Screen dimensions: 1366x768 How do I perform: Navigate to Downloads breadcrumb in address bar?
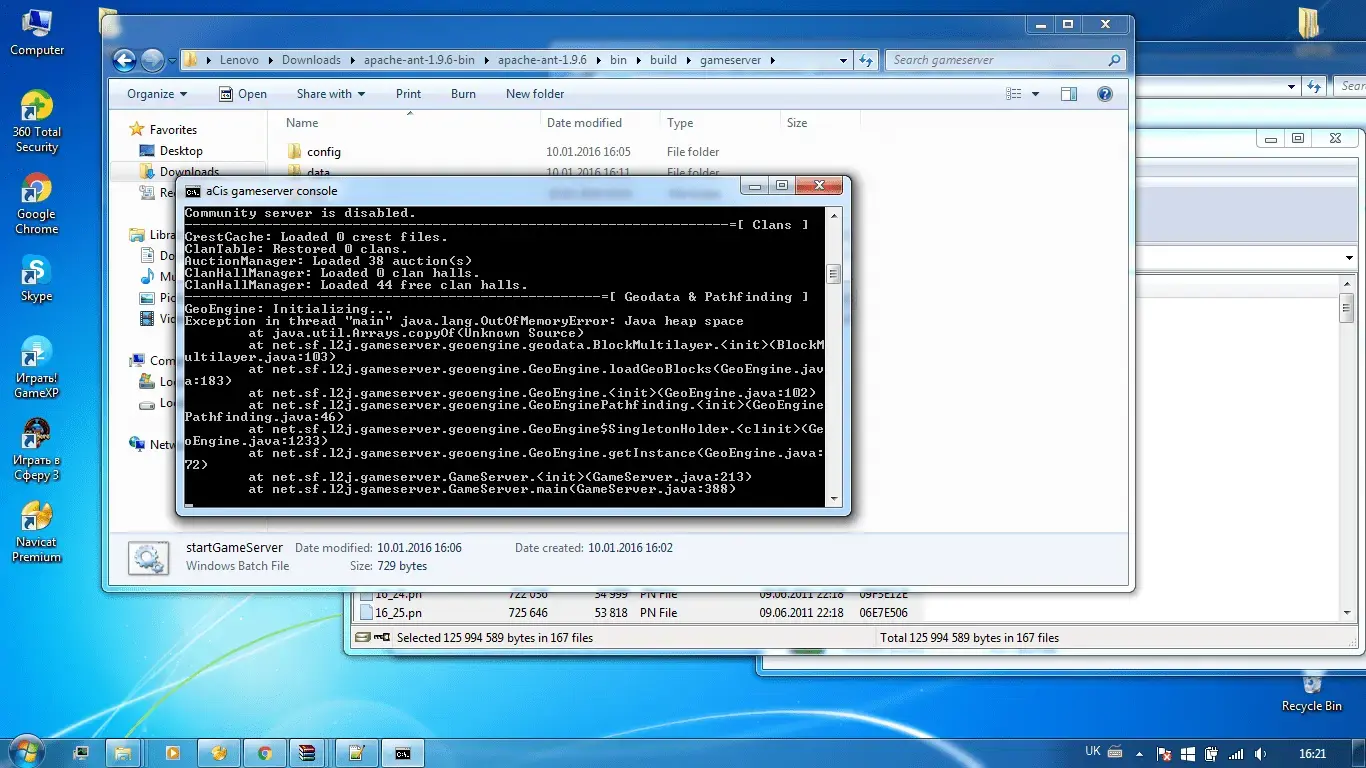click(x=311, y=60)
